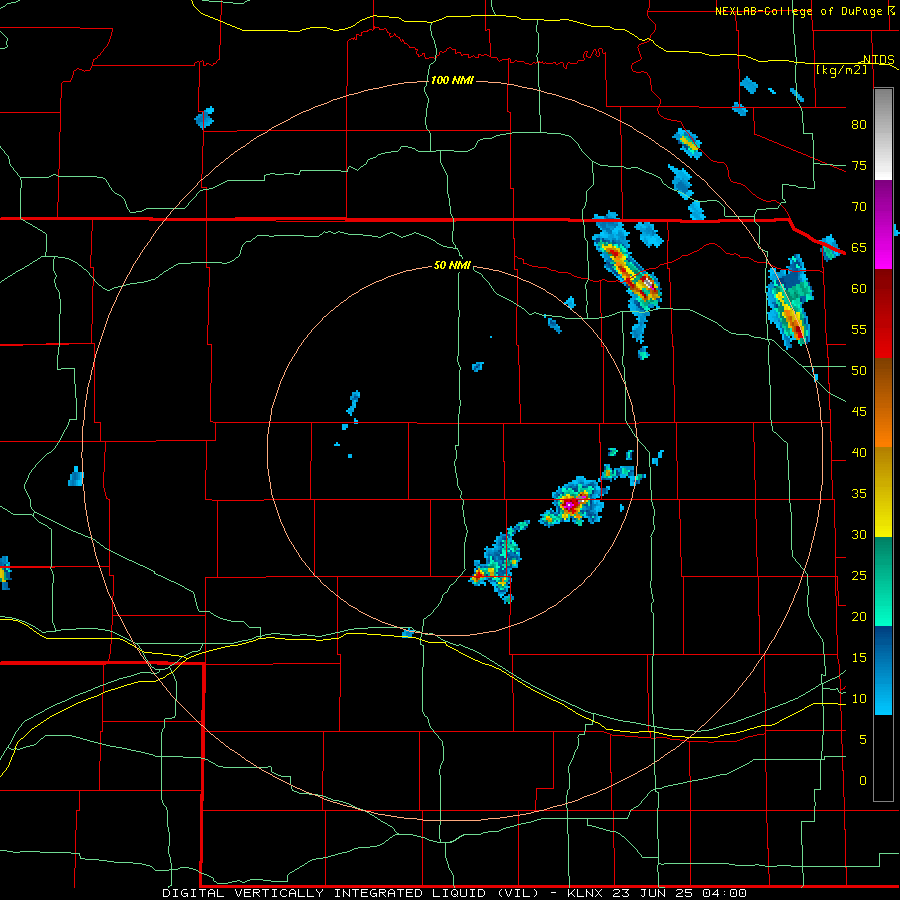900x900 pixels.
Task: Select the 70 value on the VIL scale
Action: point(859,207)
